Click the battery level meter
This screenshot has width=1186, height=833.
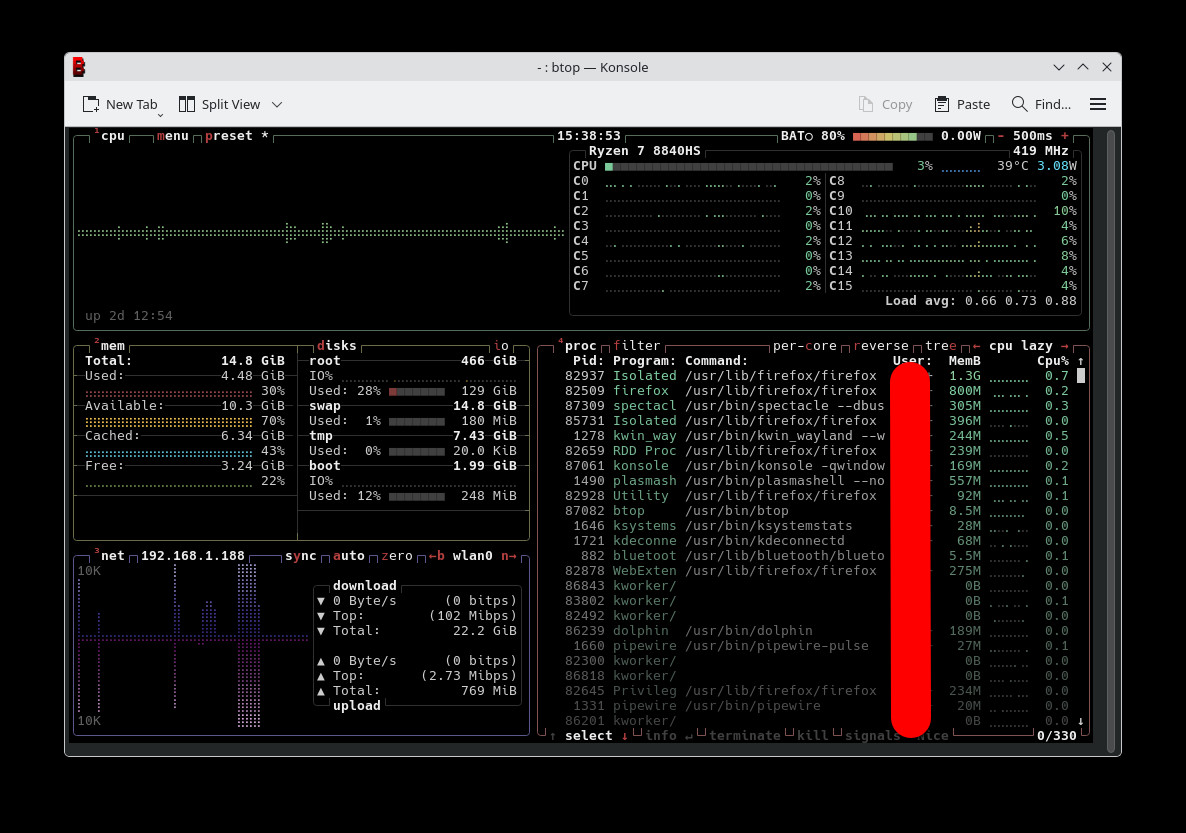point(893,136)
